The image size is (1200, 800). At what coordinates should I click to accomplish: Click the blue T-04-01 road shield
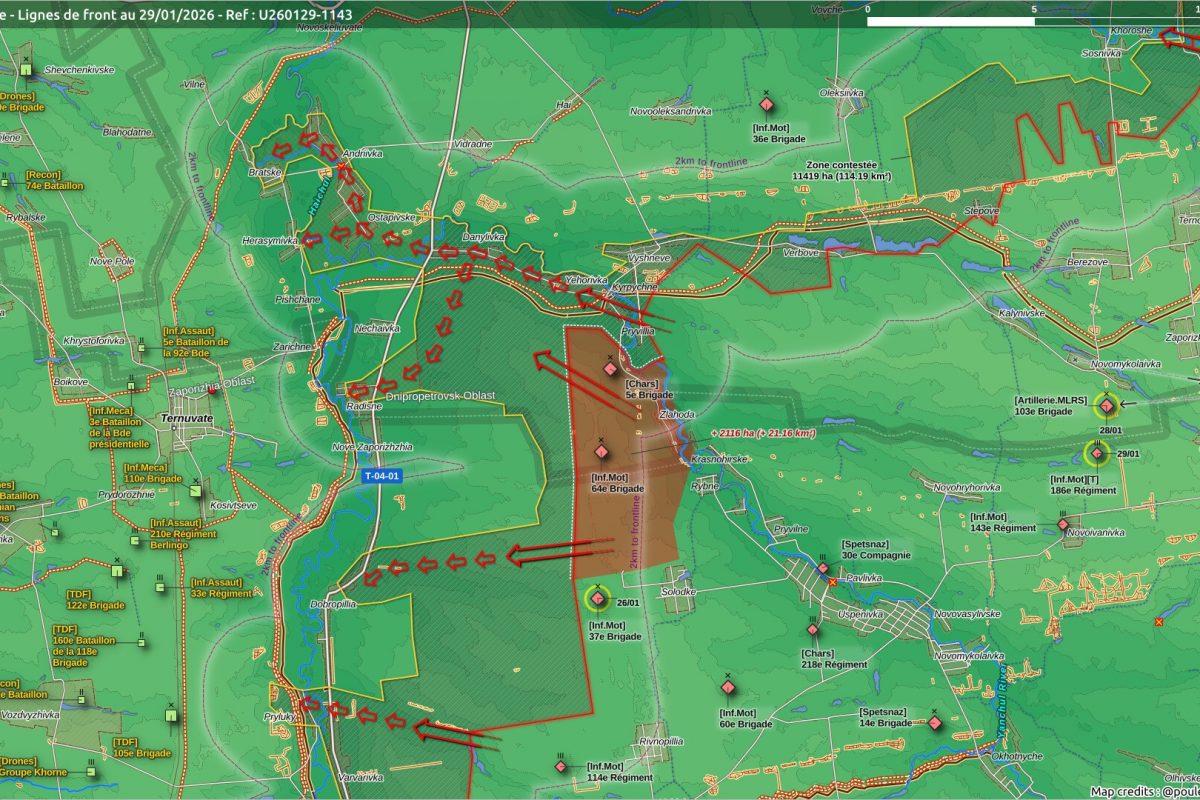(382, 477)
